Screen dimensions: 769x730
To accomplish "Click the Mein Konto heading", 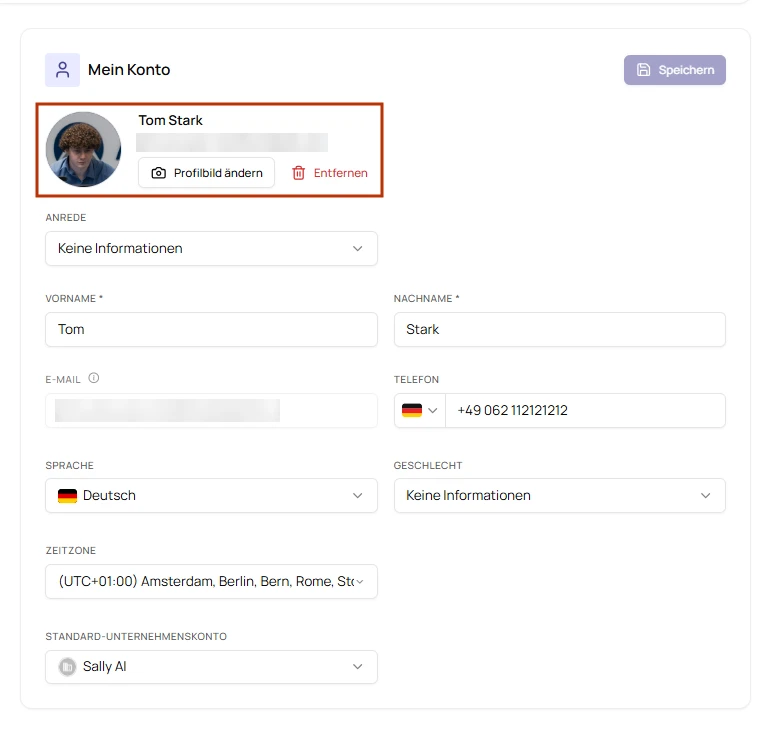I will point(129,70).
